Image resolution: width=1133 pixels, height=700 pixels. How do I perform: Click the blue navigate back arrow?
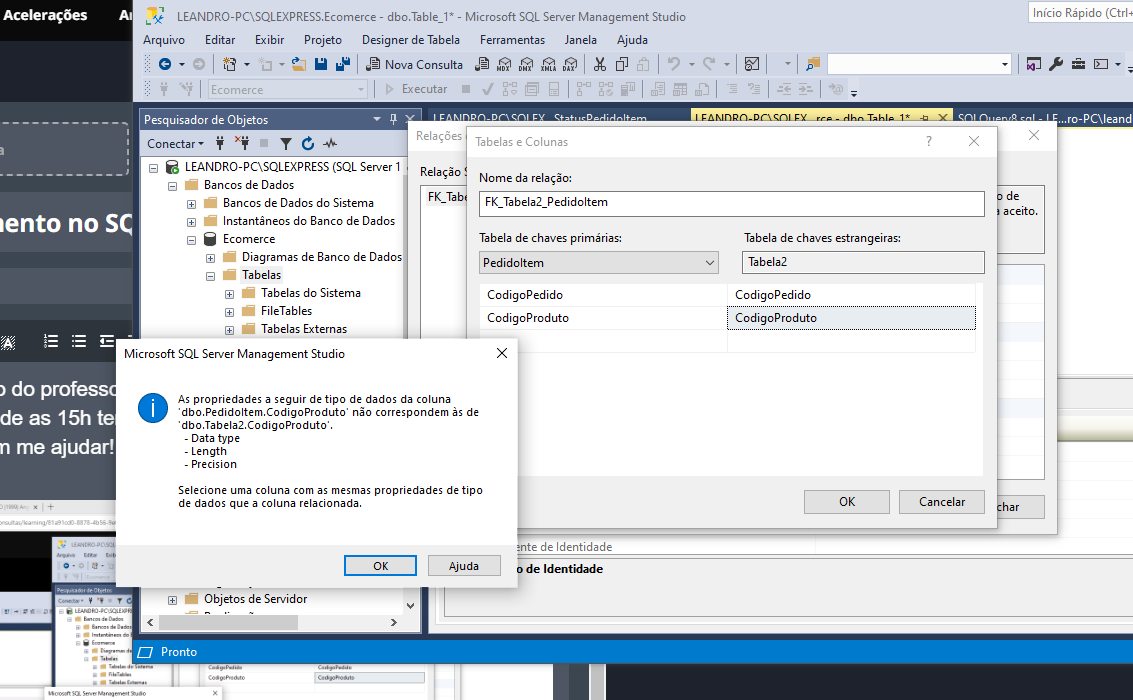pos(165,64)
